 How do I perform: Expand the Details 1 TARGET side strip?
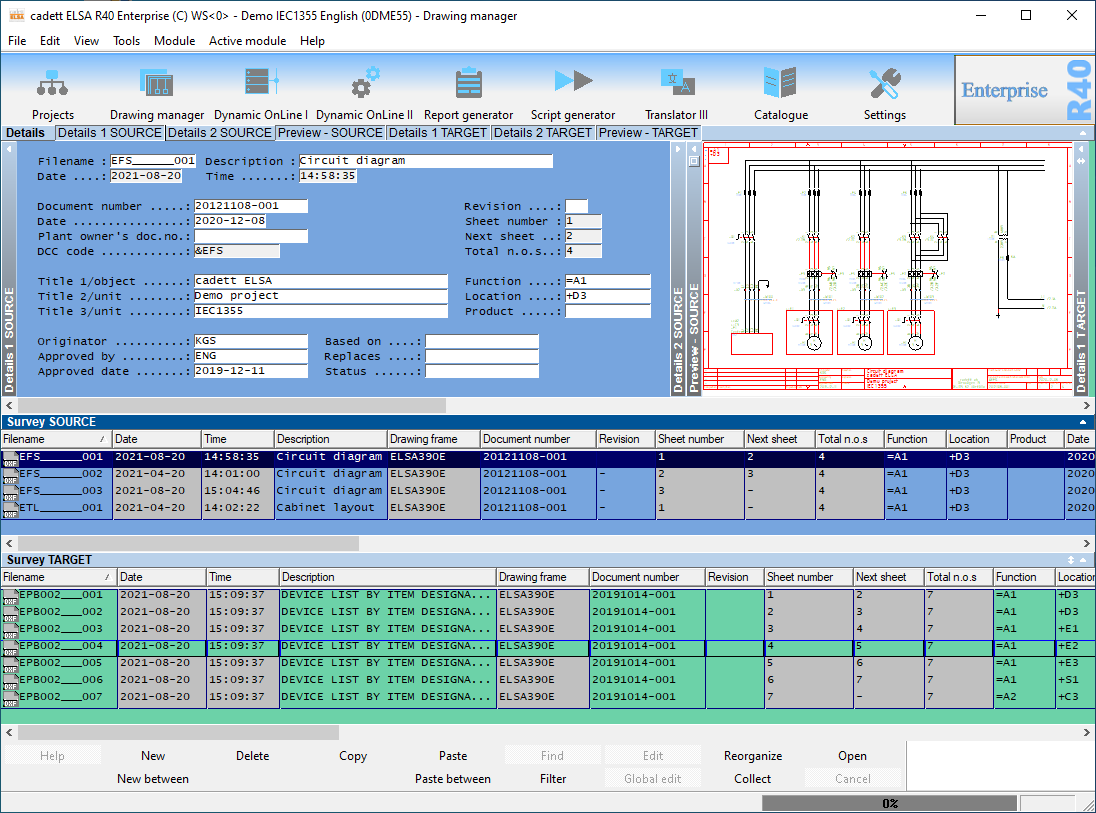(1081, 269)
